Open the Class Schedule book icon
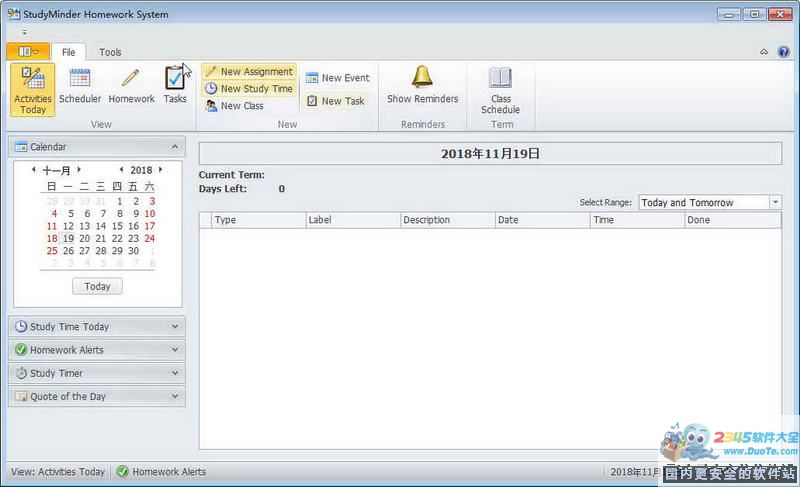The height and width of the screenshot is (487, 800). pos(500,78)
